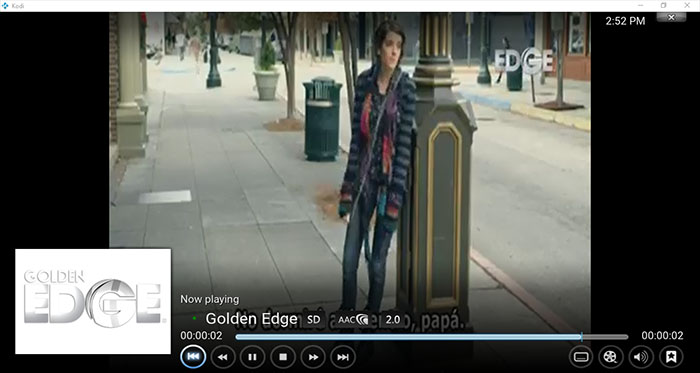Click the 2.0 audio channels badge
Image resolution: width=700 pixels, height=373 pixels.
tap(392, 319)
